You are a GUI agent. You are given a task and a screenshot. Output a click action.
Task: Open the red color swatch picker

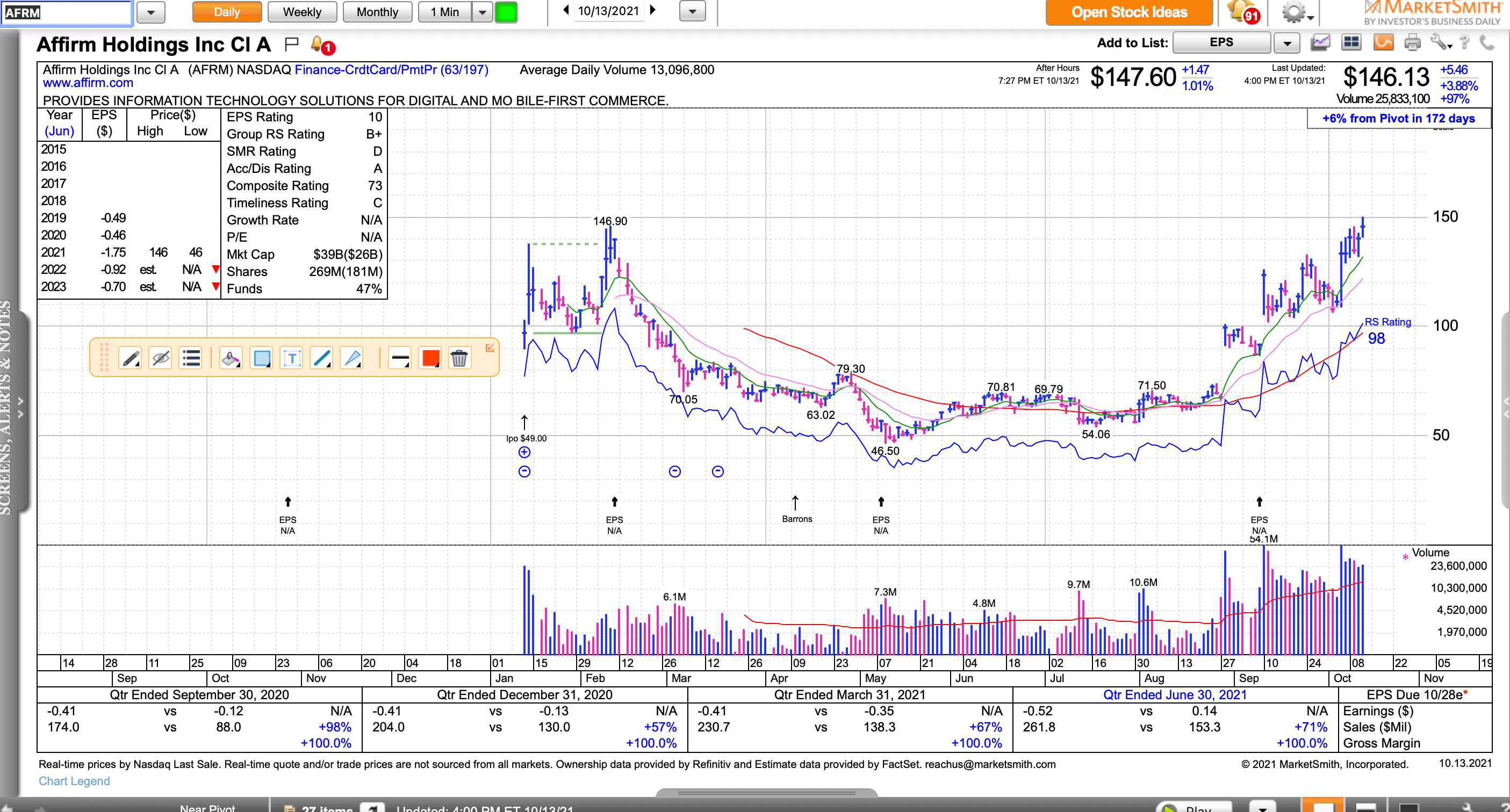click(x=430, y=357)
